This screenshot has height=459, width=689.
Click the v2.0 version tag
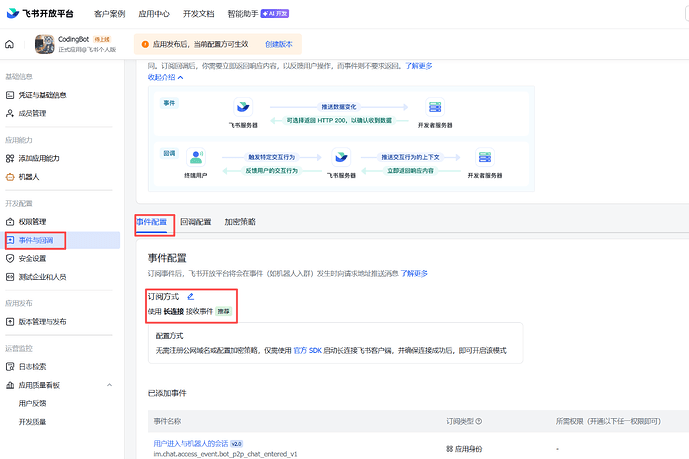236,444
